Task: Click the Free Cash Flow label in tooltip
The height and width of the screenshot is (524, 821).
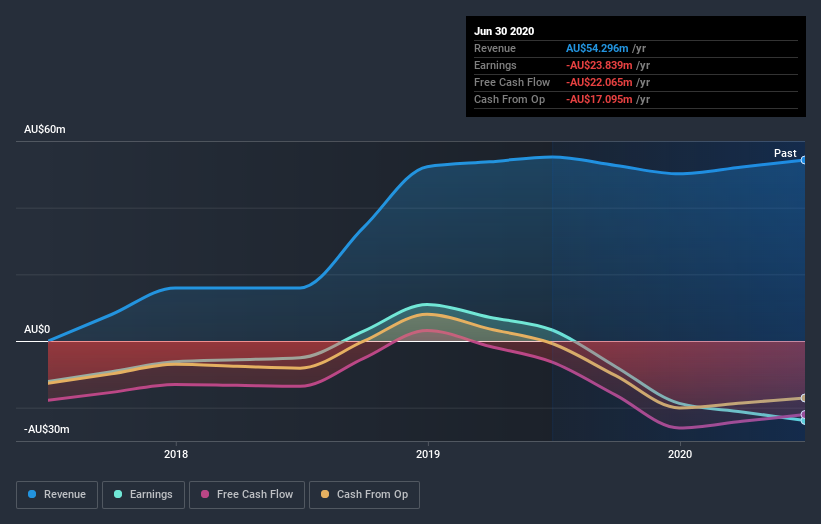Action: point(512,82)
